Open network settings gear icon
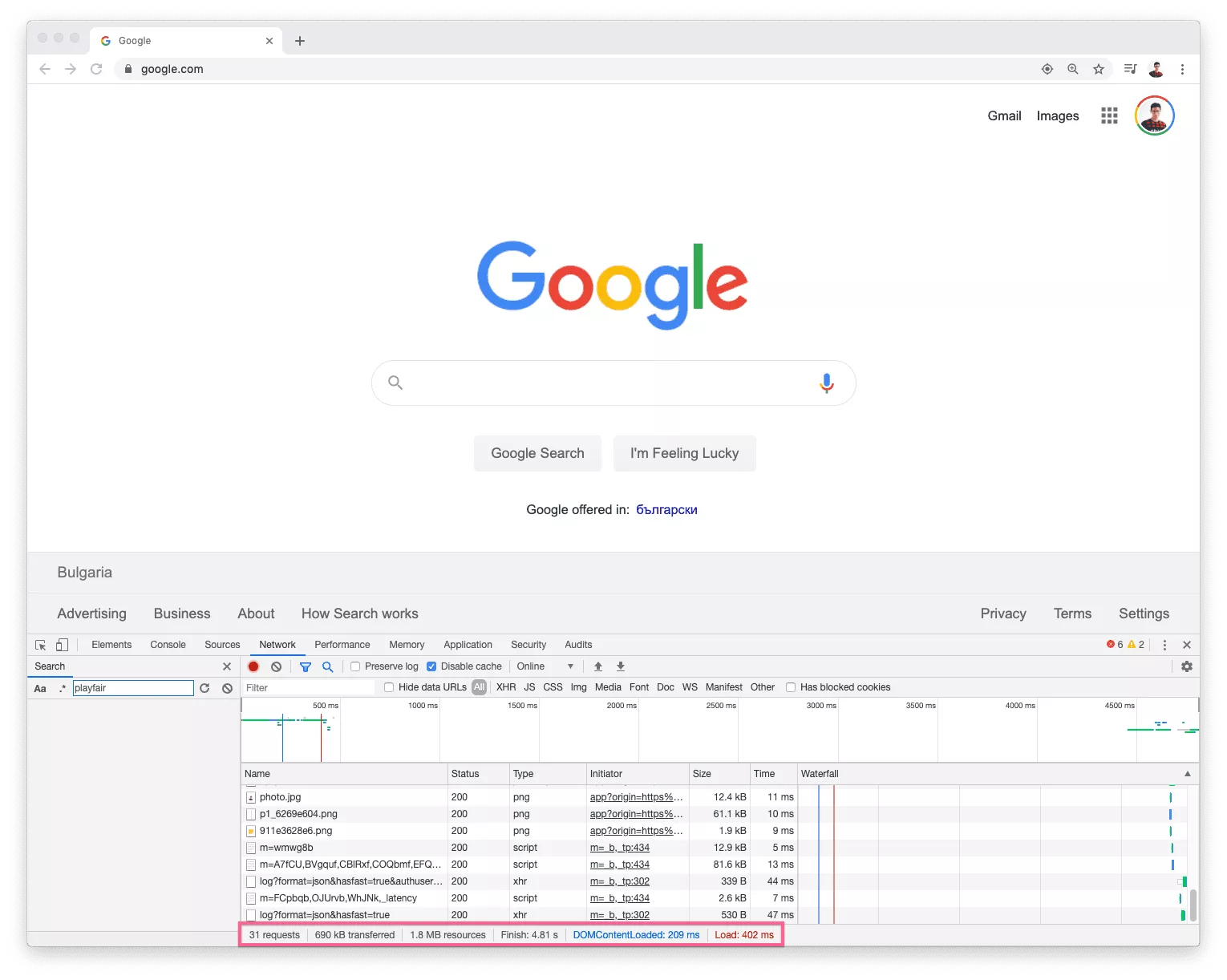The image size is (1227, 980). pos(1187,666)
